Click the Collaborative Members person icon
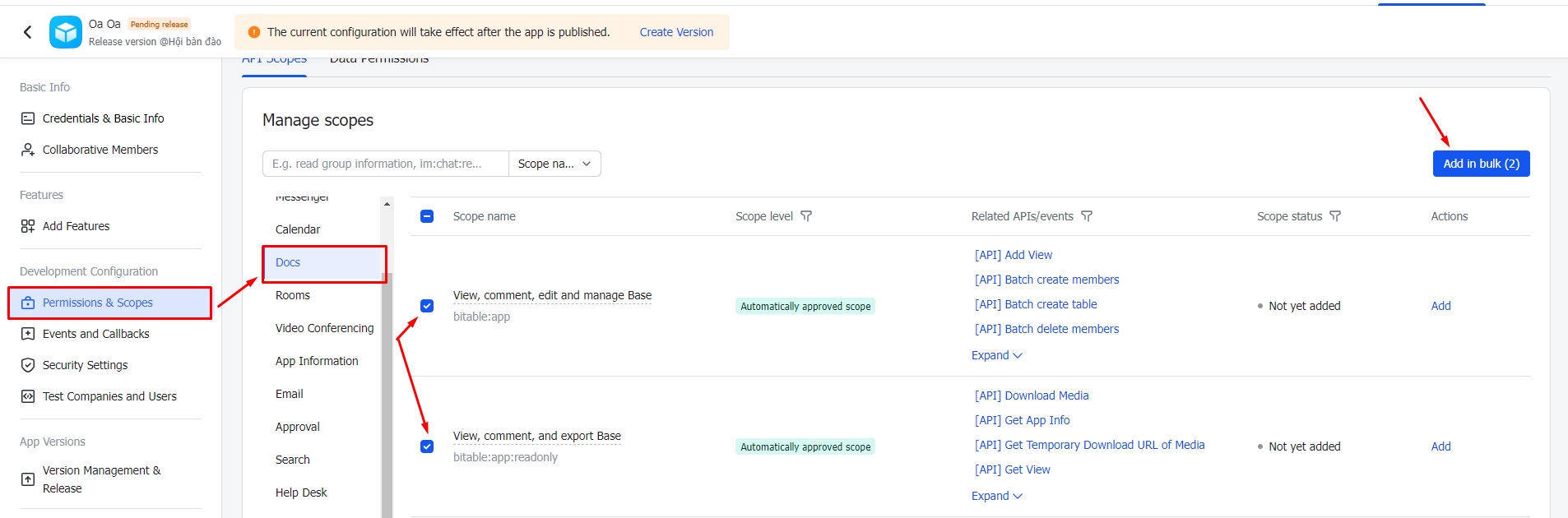The height and width of the screenshot is (518, 1568). (x=28, y=150)
